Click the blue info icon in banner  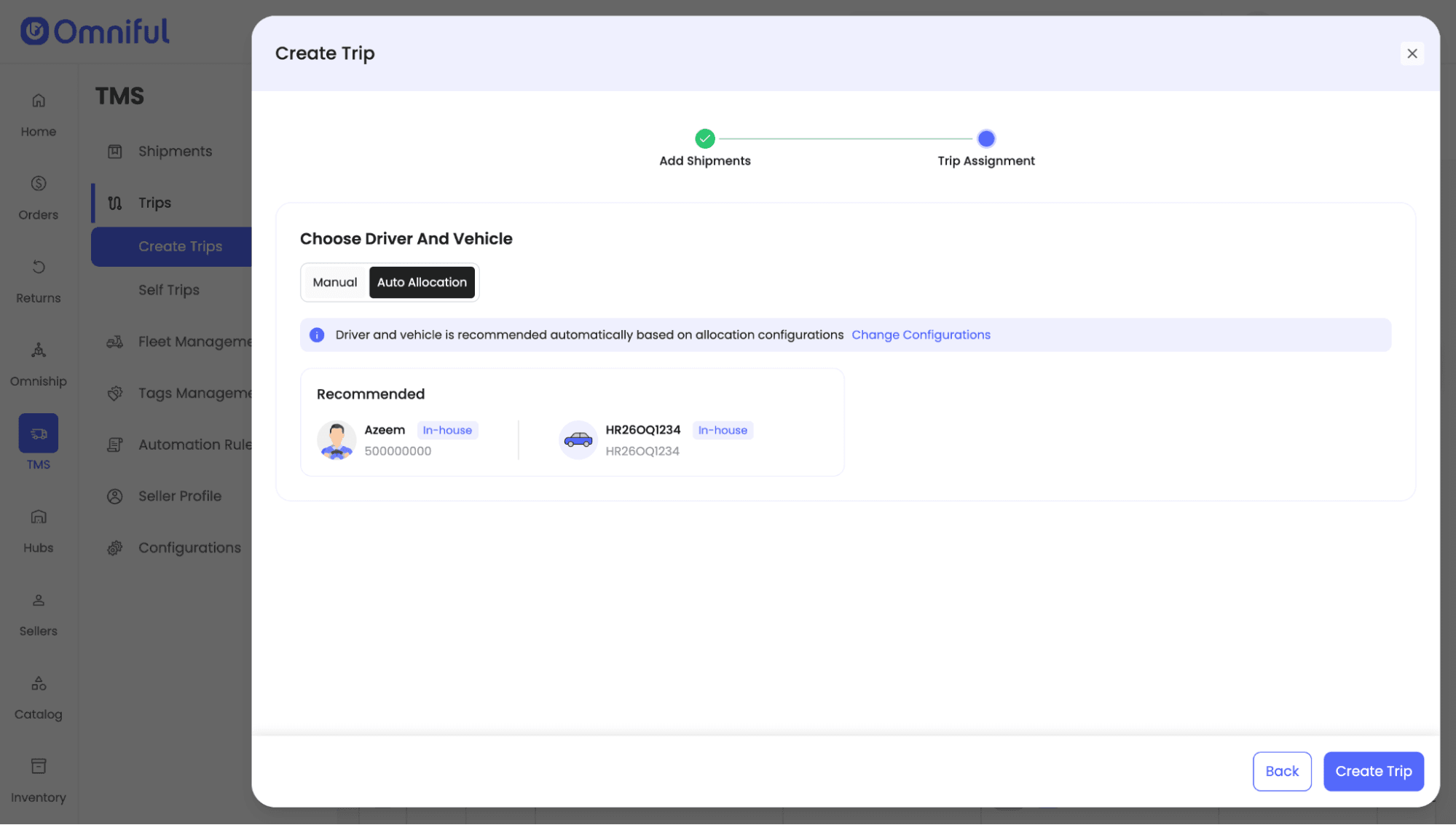click(317, 335)
